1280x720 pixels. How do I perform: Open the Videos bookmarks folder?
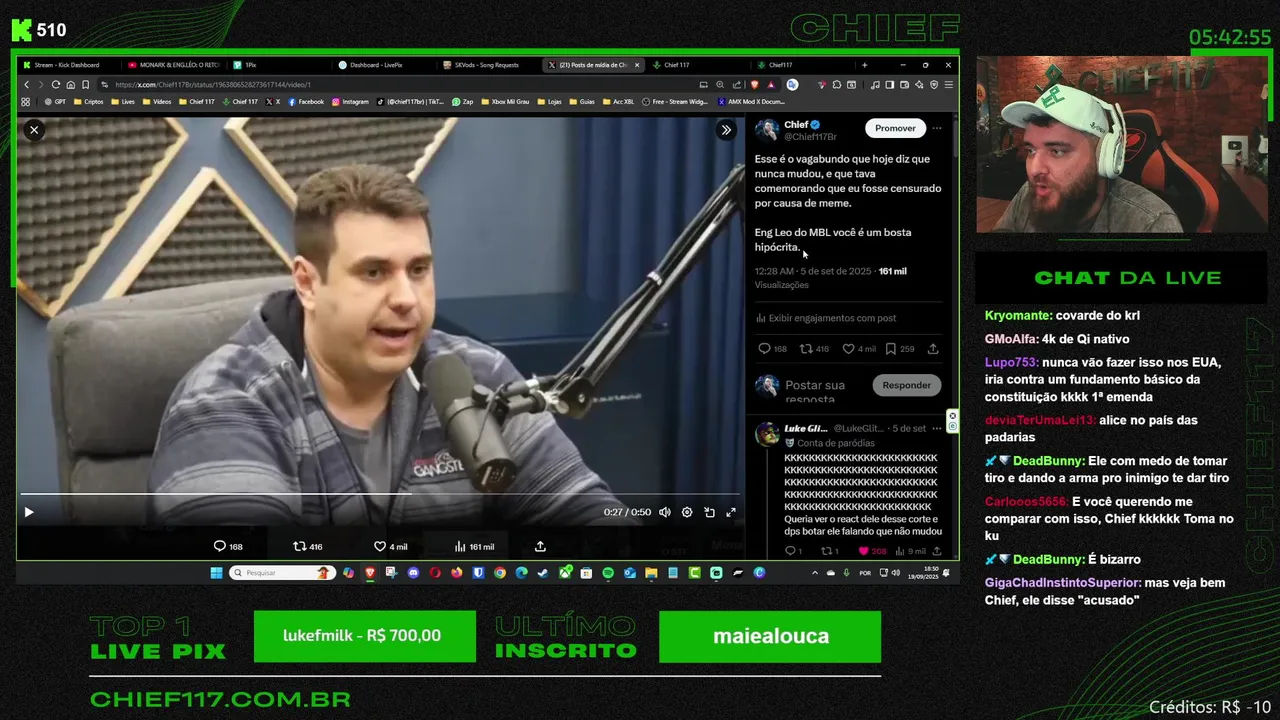[x=157, y=102]
